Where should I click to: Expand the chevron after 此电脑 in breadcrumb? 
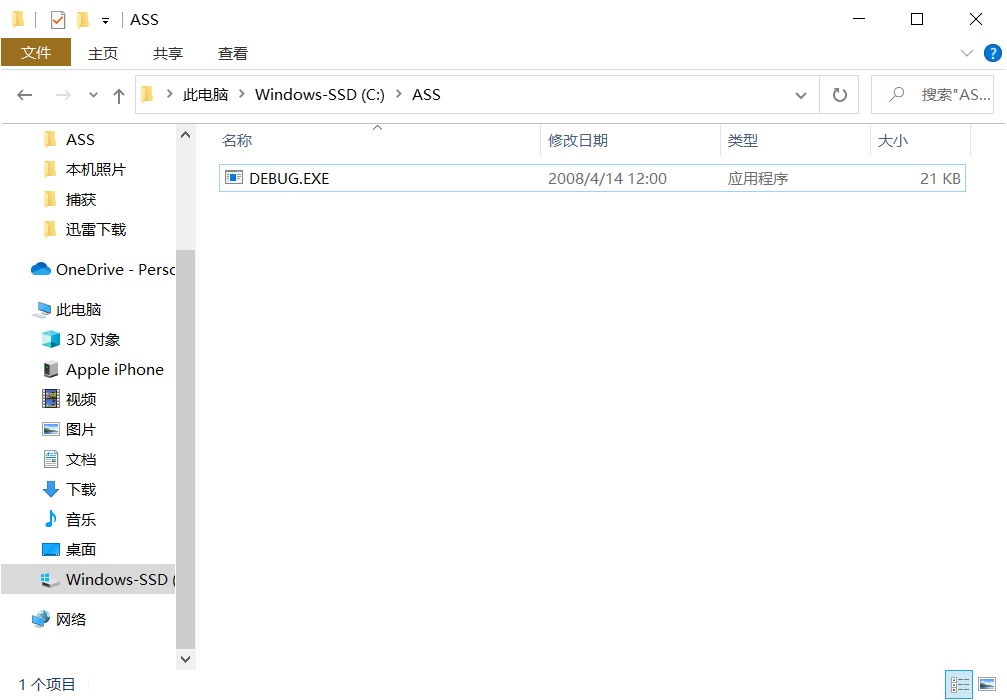[x=242, y=94]
